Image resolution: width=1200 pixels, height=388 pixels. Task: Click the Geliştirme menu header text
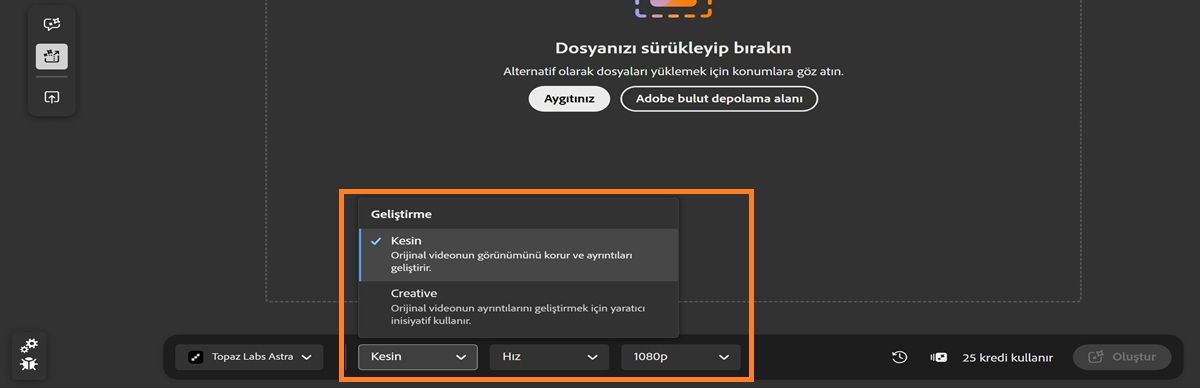401,214
